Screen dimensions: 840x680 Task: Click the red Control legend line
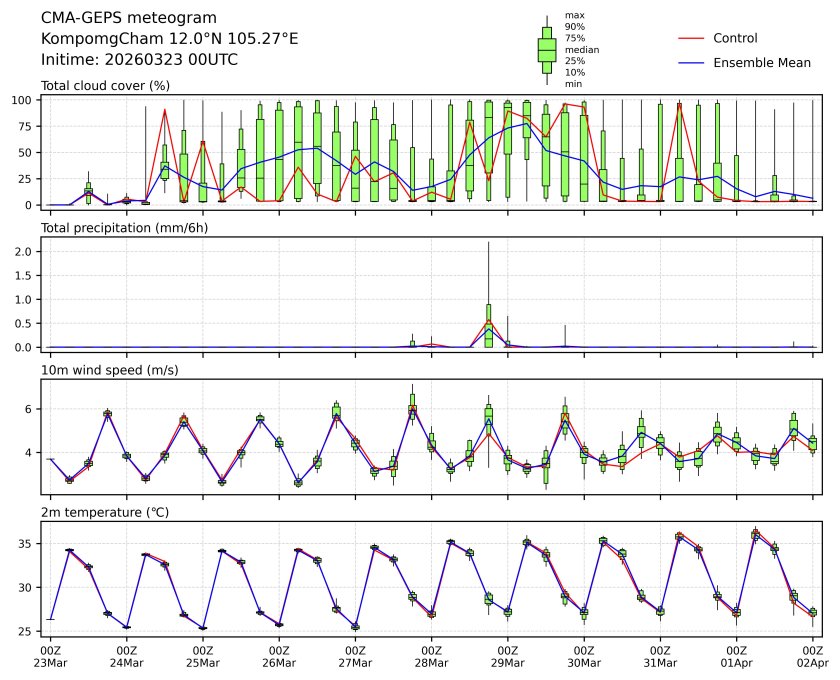coord(692,39)
